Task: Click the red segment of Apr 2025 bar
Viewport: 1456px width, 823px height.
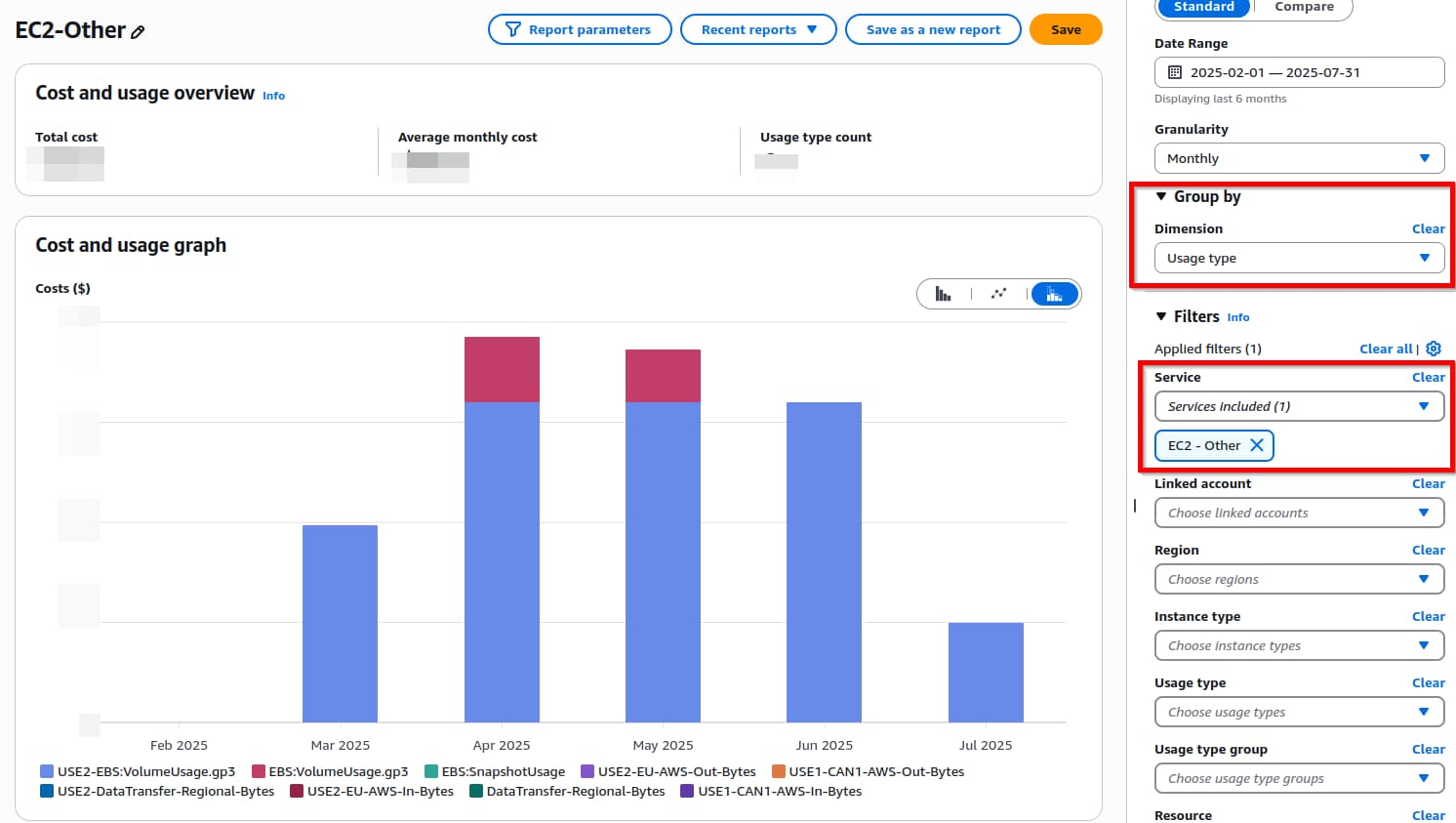Action: (502, 369)
